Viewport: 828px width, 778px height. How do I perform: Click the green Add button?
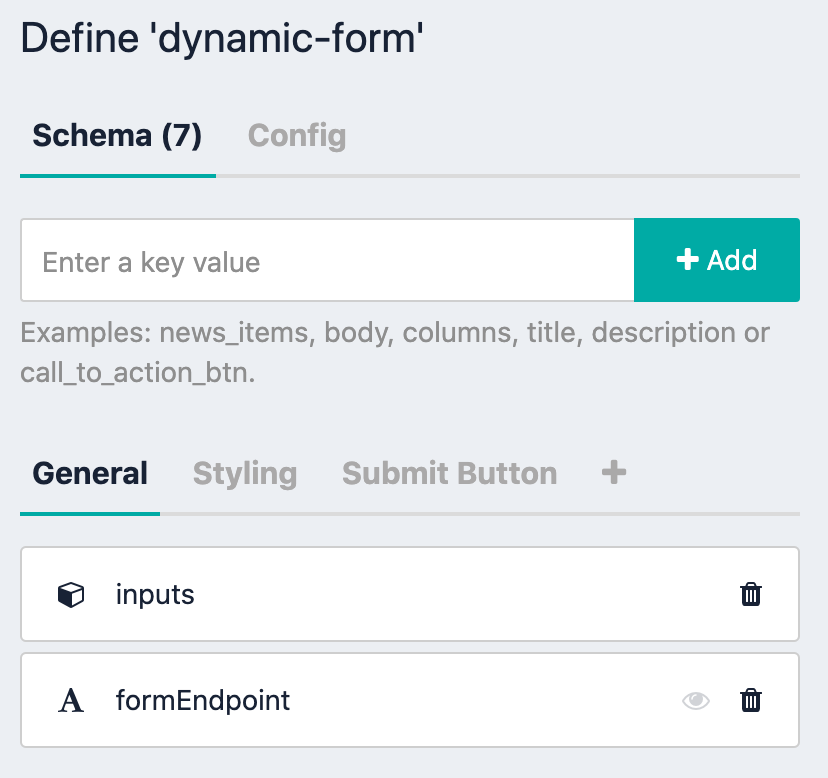(717, 260)
